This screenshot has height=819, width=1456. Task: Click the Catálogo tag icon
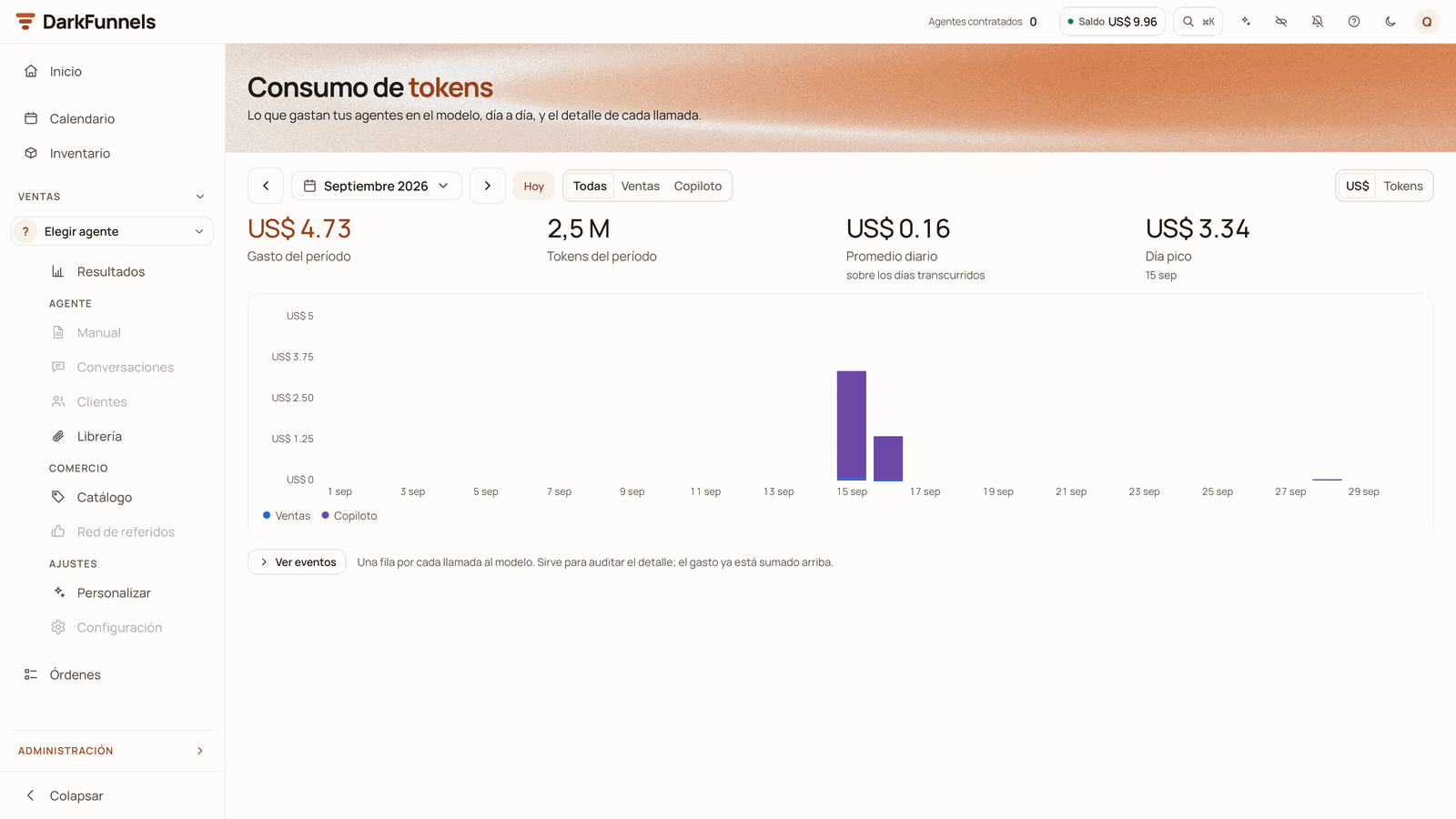point(58,497)
